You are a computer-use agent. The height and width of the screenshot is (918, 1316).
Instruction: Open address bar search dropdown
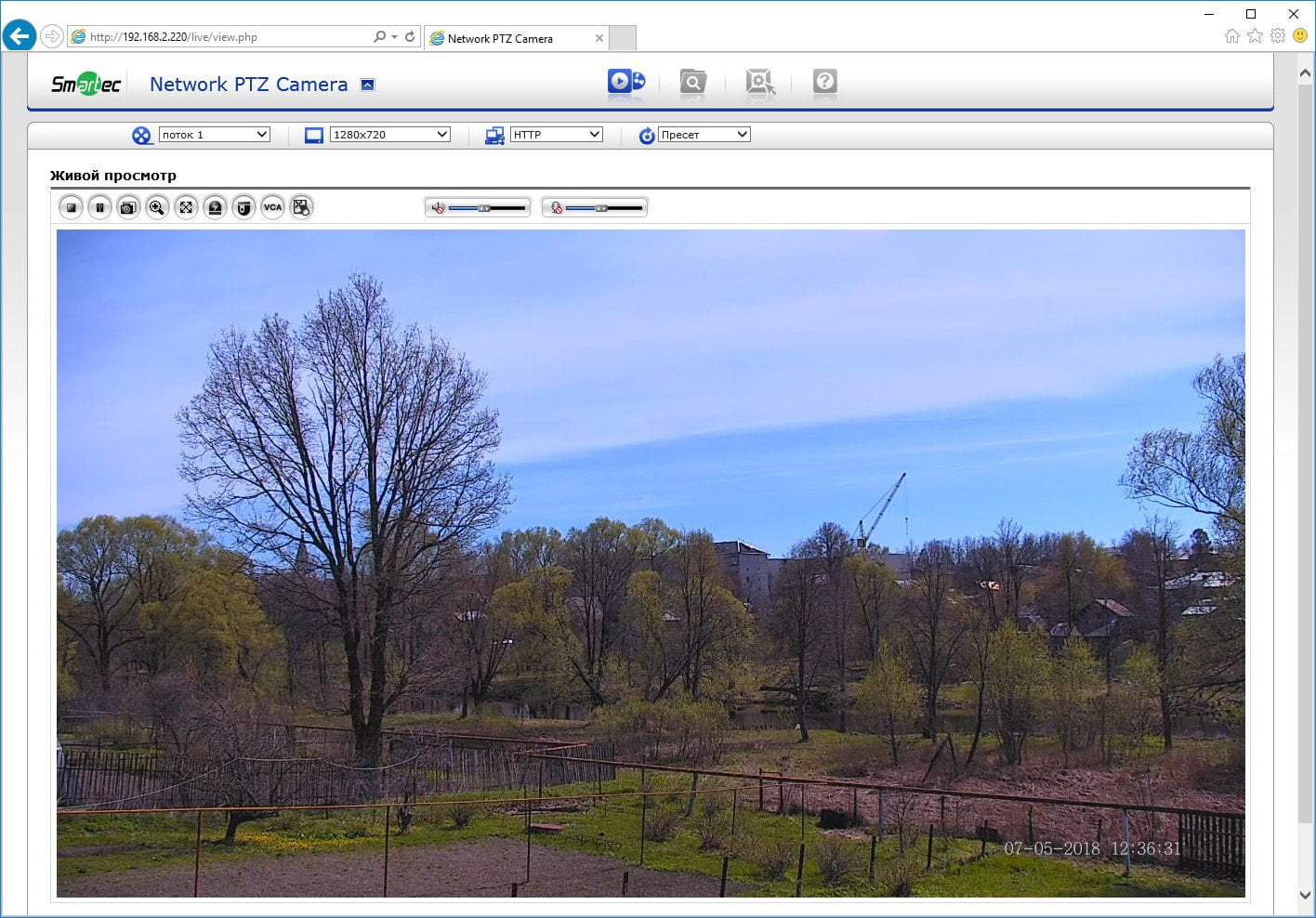coord(394,37)
